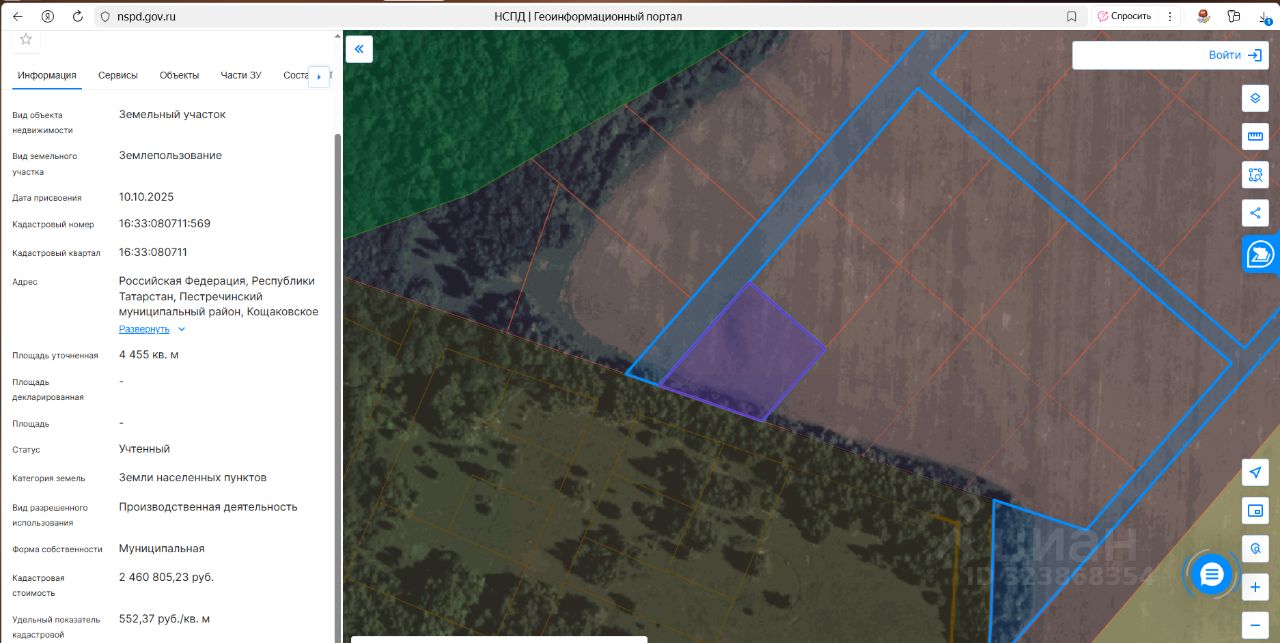This screenshot has width=1280, height=643.
Task: Click Земли населенных пунктов category text
Action: pos(193,478)
